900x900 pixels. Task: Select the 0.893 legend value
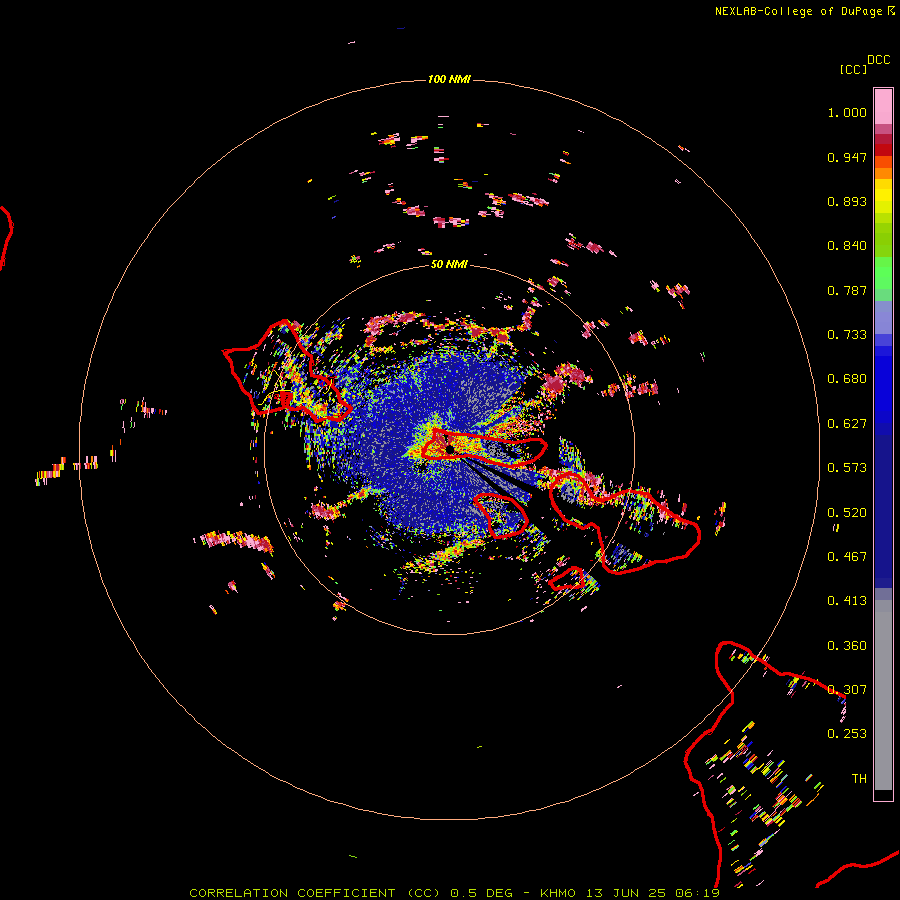coord(847,201)
